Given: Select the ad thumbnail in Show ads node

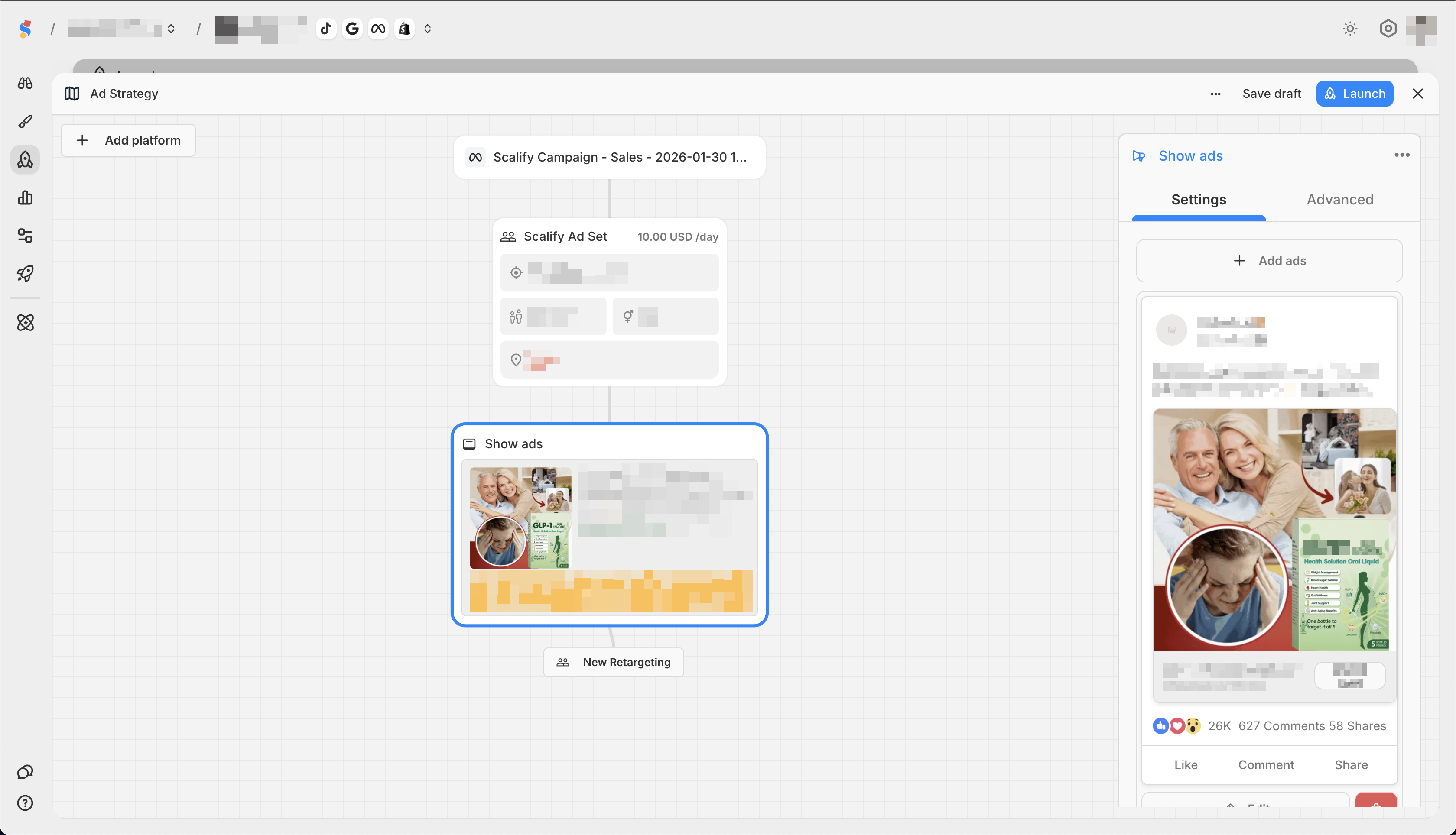Looking at the screenshot, I should click(520, 518).
